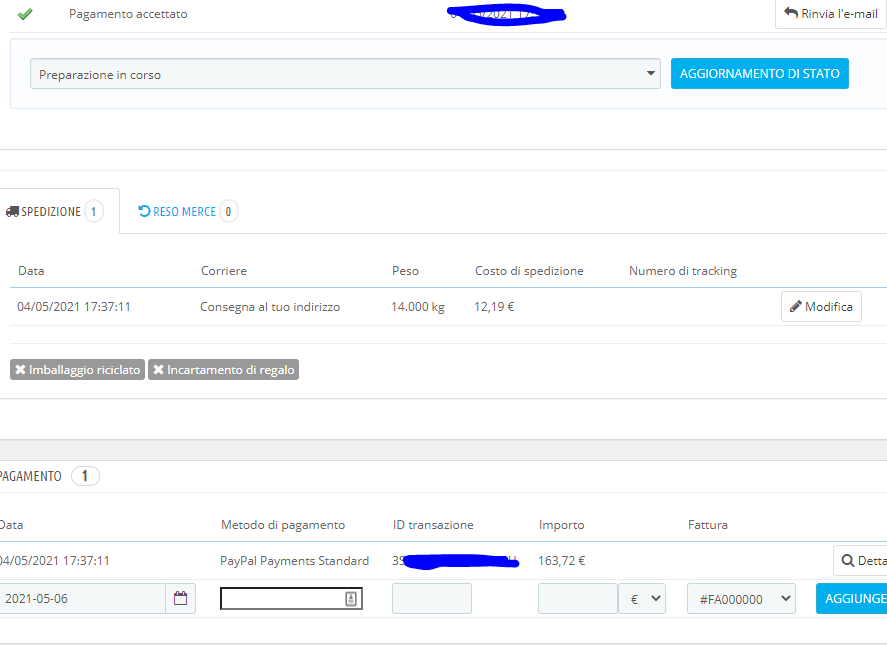This screenshot has height=645, width=887.
Task: Click the weight value '14.000 kg'
Action: [x=417, y=307]
